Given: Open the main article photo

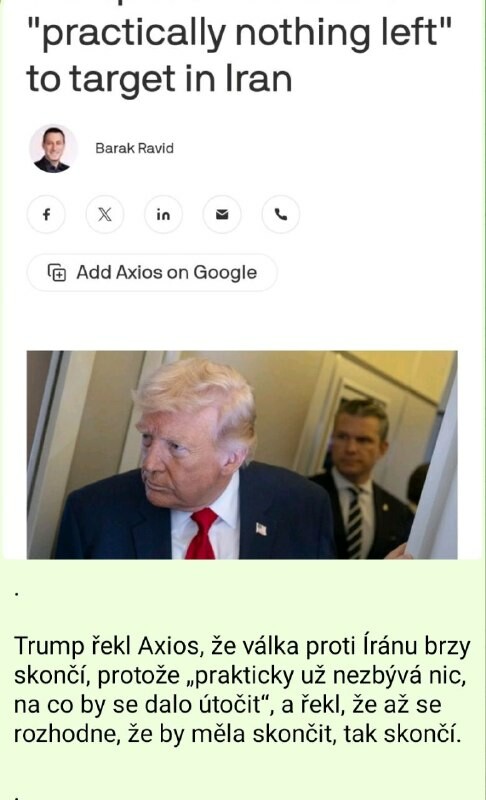Looking at the screenshot, I should tap(242, 455).
